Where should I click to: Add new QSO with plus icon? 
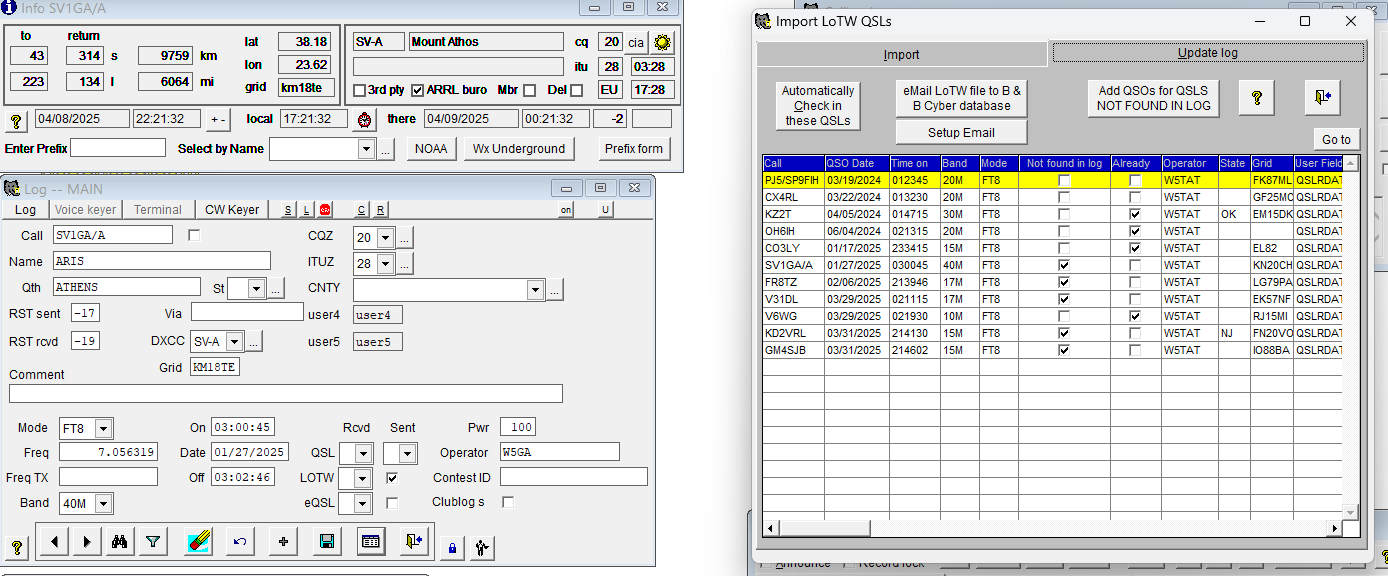pos(283,541)
